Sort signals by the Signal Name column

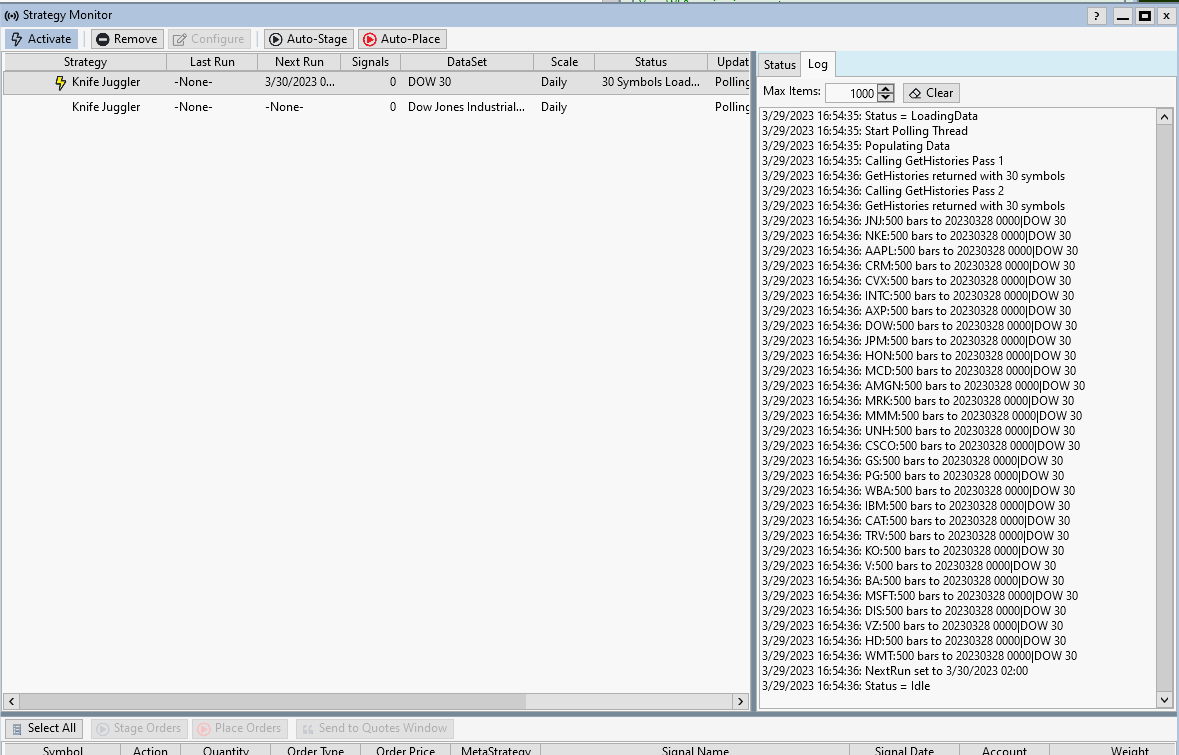[695, 750]
